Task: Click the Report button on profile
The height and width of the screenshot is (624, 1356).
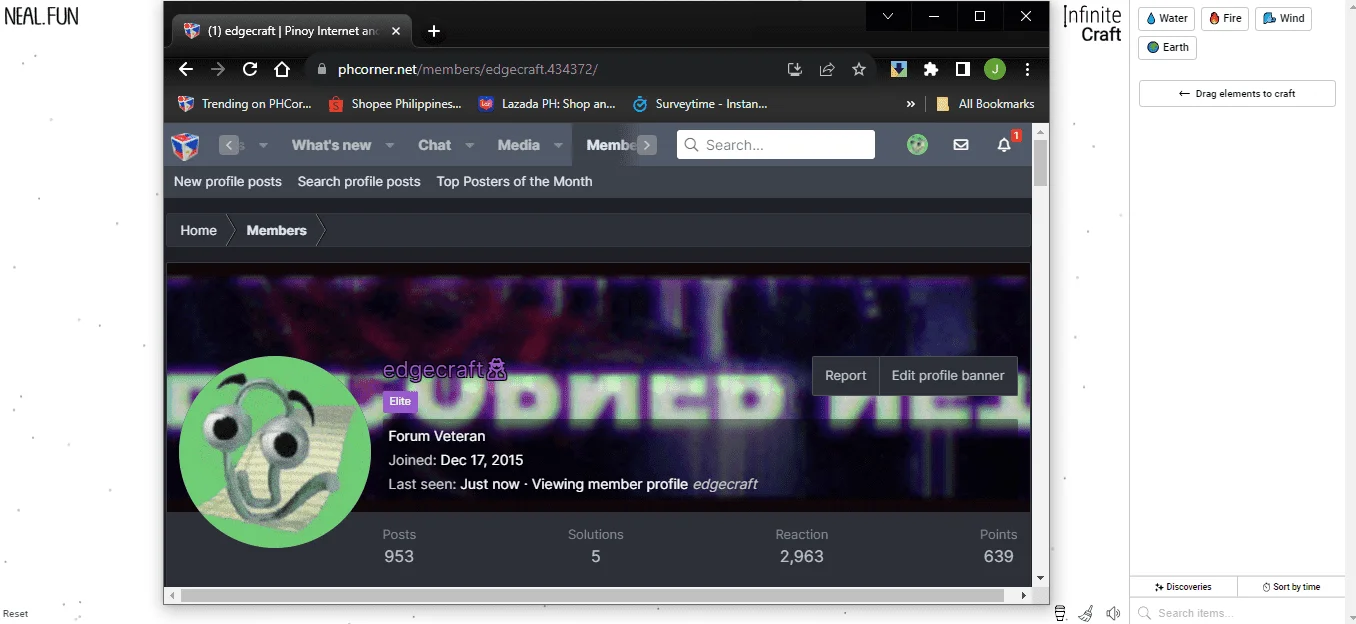Action: 845,376
